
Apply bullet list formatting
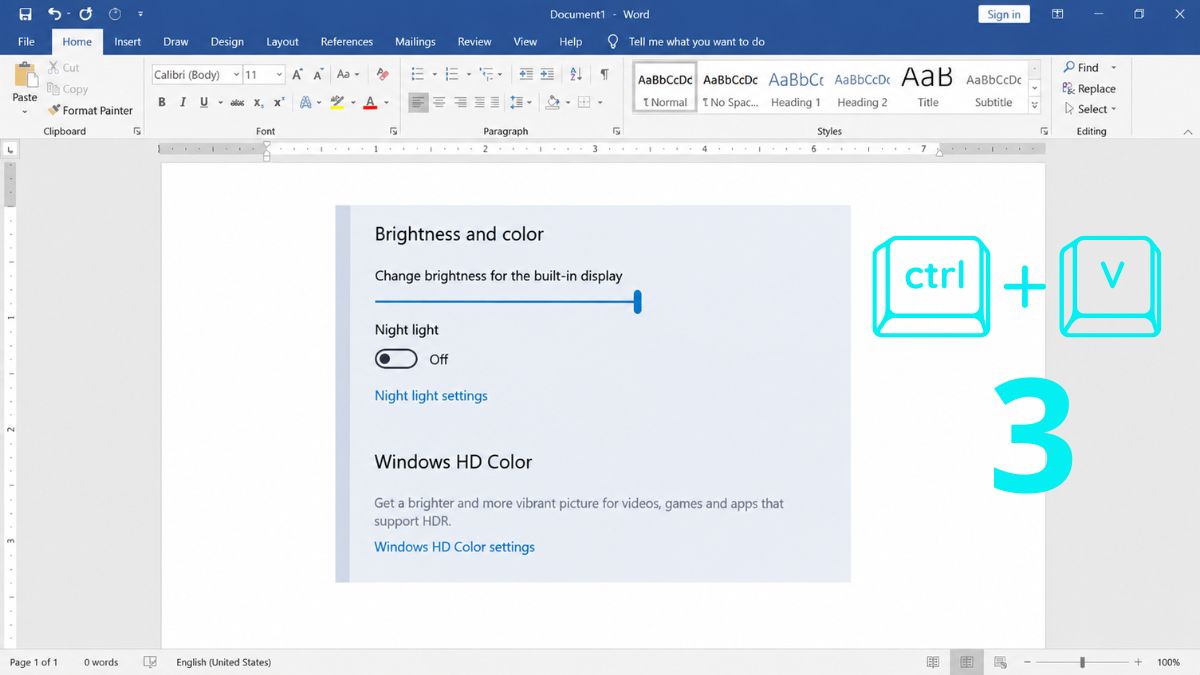point(417,75)
